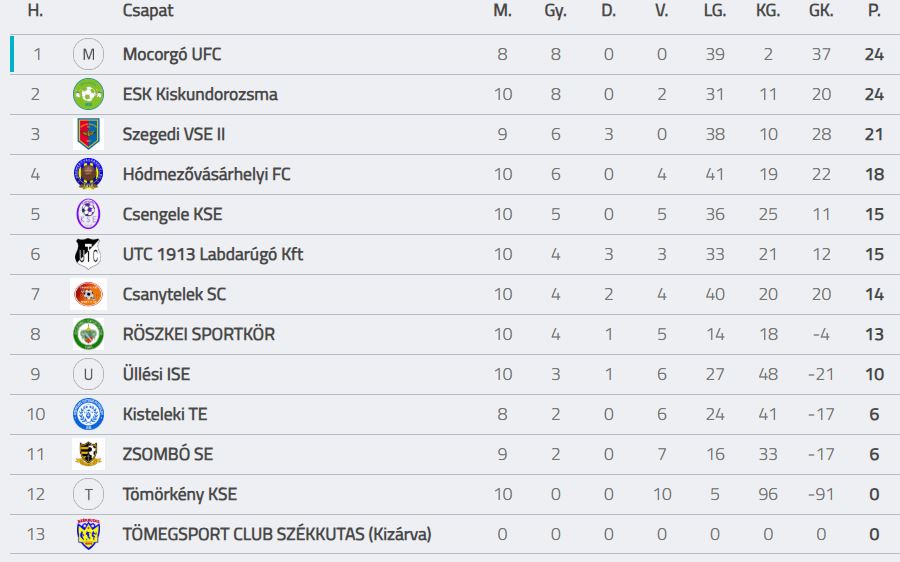Click the Mocorgó UFC letter M logo
900x562 pixels.
pyautogui.click(x=88, y=55)
